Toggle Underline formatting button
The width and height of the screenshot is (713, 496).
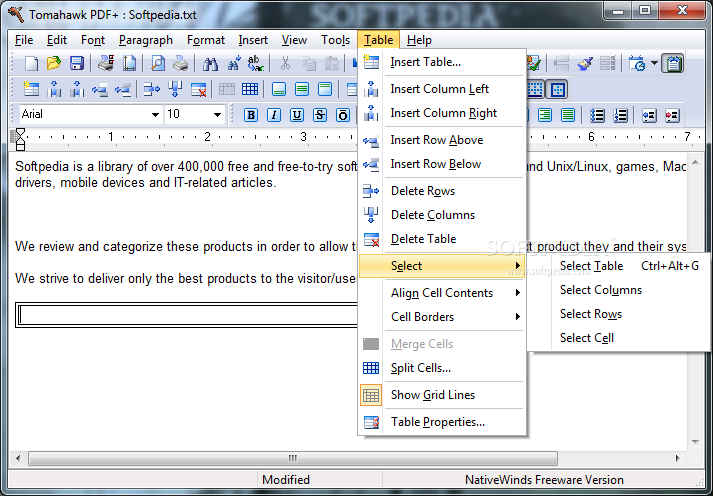pyautogui.click(x=297, y=115)
